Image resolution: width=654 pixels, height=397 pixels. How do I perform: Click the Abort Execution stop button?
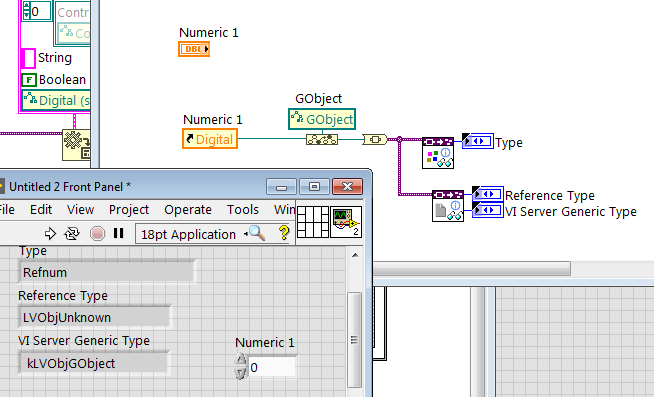coord(97,234)
